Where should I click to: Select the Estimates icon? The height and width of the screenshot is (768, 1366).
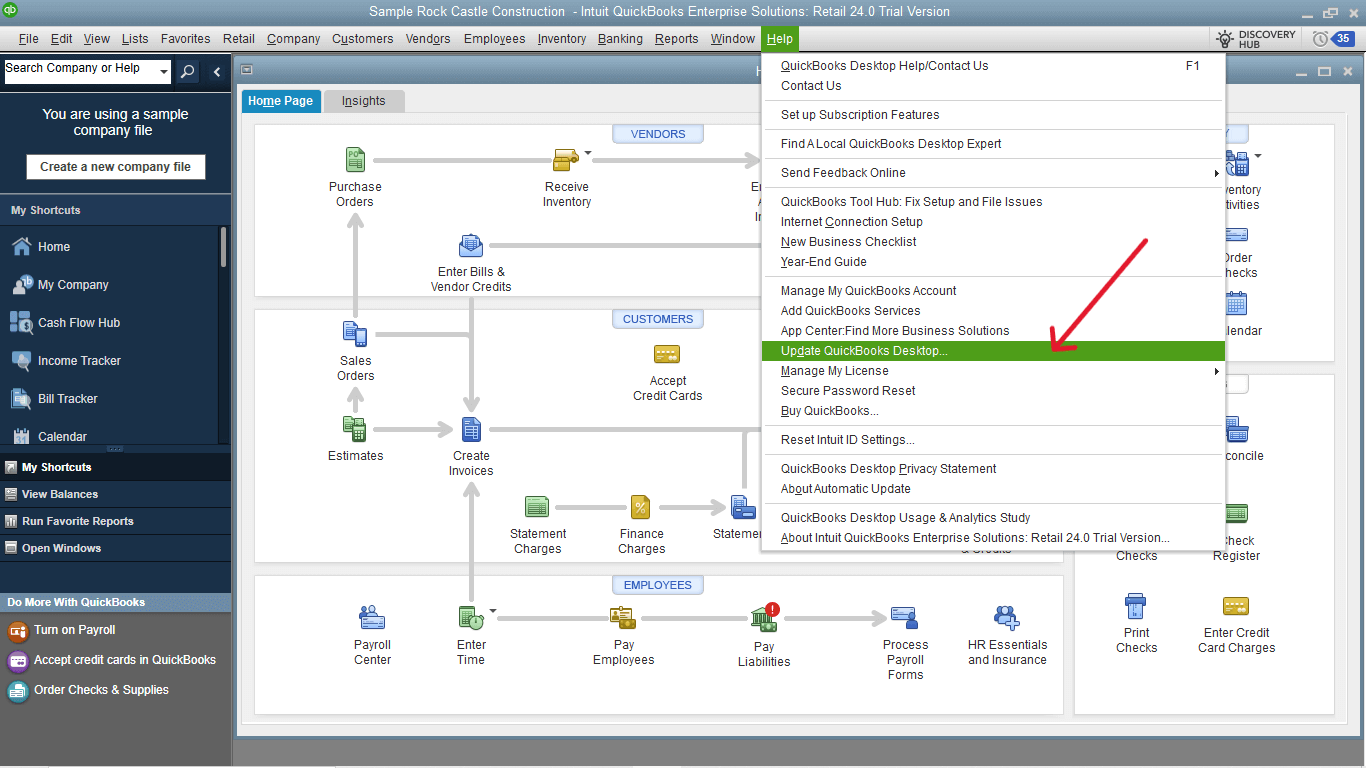pos(355,427)
